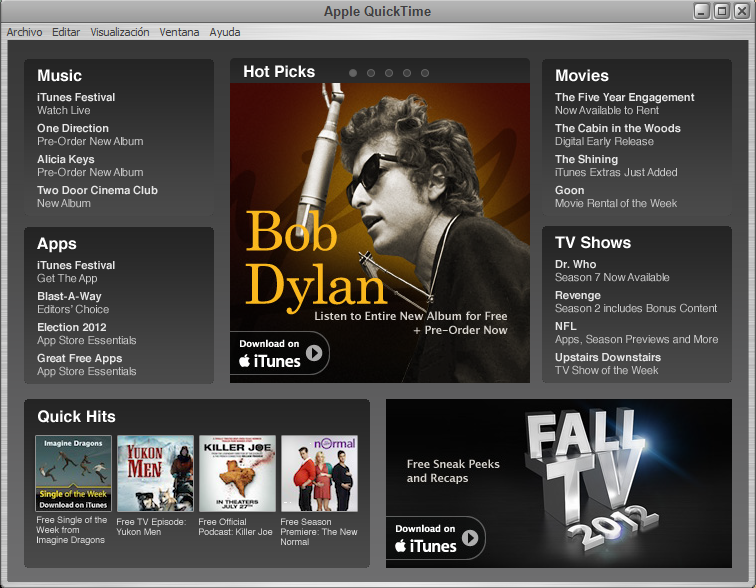Screen dimensions: 756x588
Task: Click Revenge TV show link
Action: [578, 295]
